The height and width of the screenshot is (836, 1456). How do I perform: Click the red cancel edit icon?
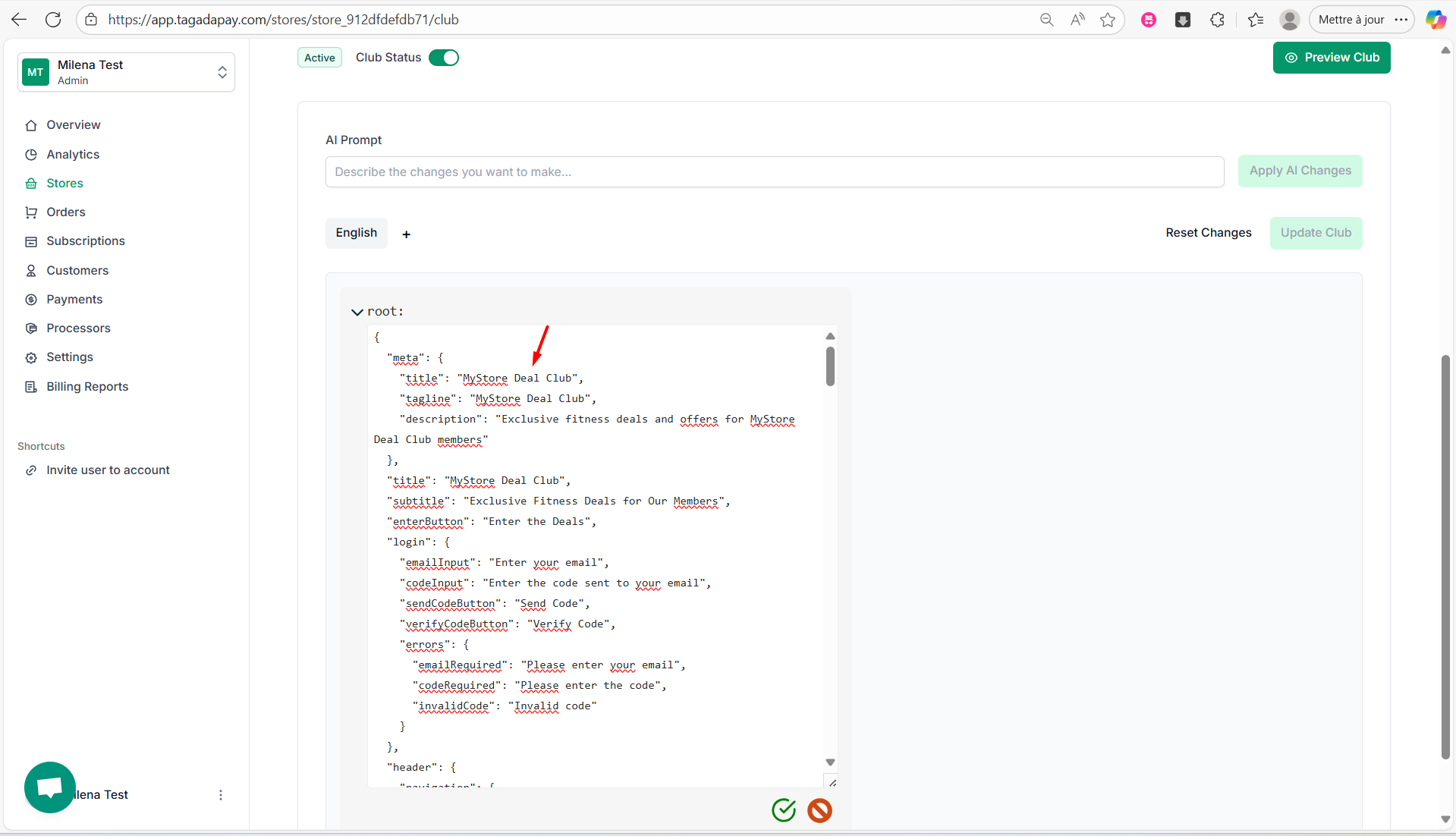point(819,810)
